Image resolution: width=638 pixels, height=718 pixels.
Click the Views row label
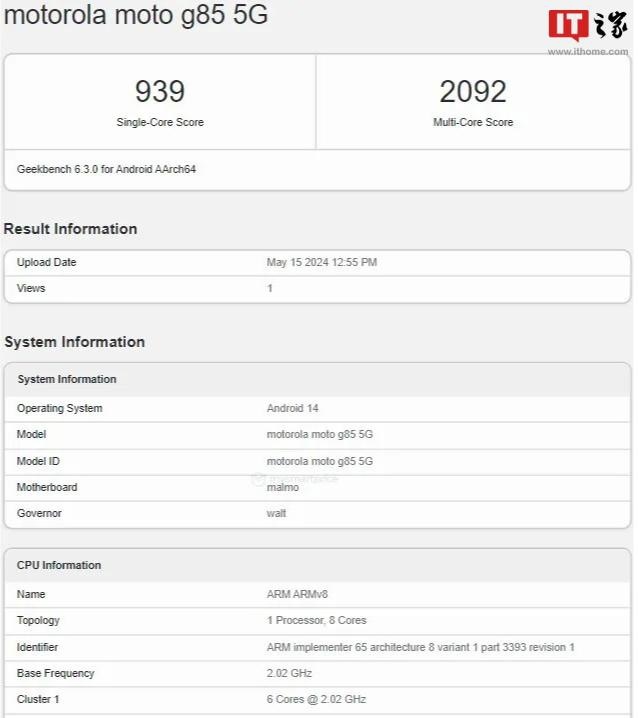click(x=31, y=288)
